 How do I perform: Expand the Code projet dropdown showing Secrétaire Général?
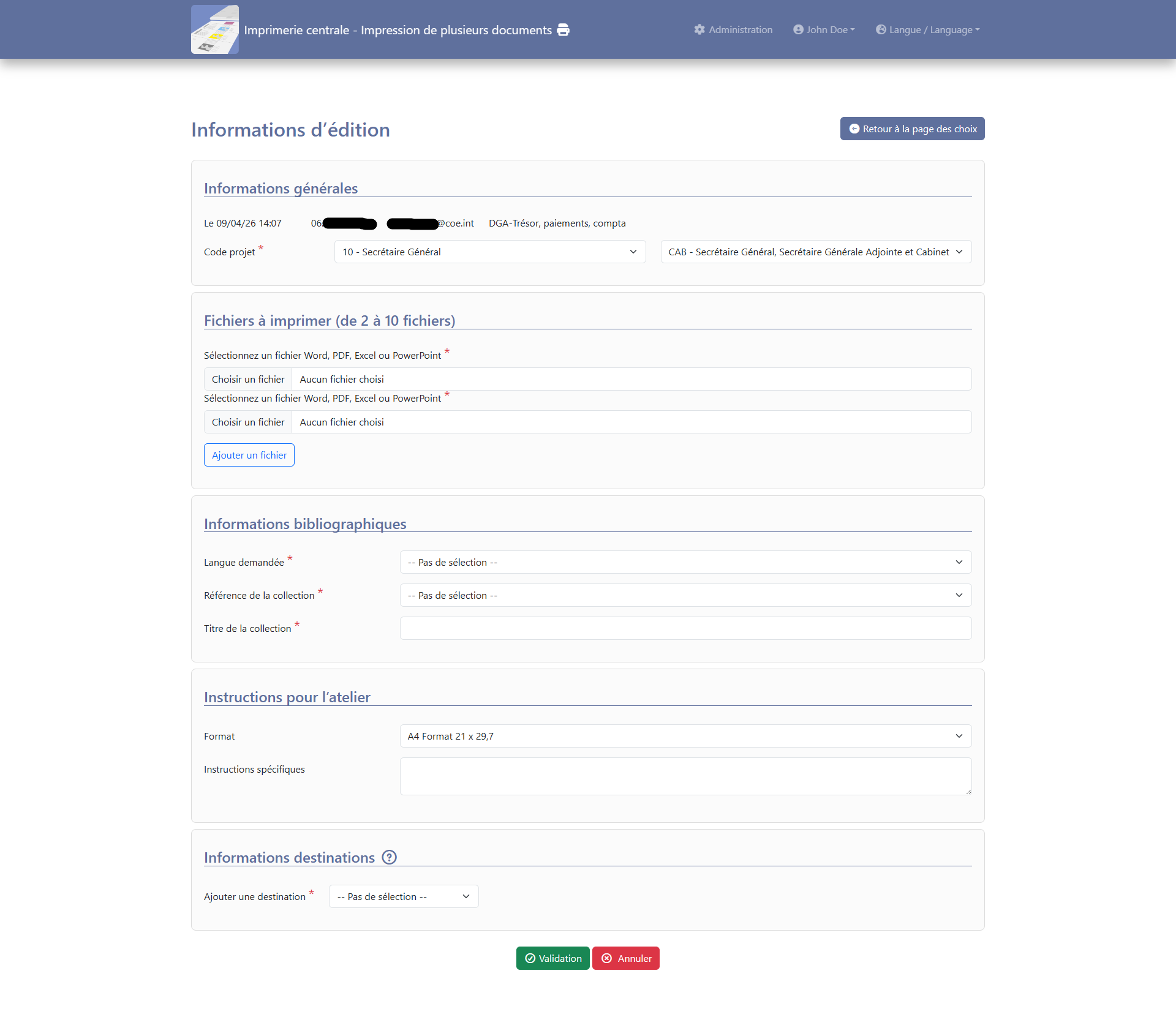[489, 252]
